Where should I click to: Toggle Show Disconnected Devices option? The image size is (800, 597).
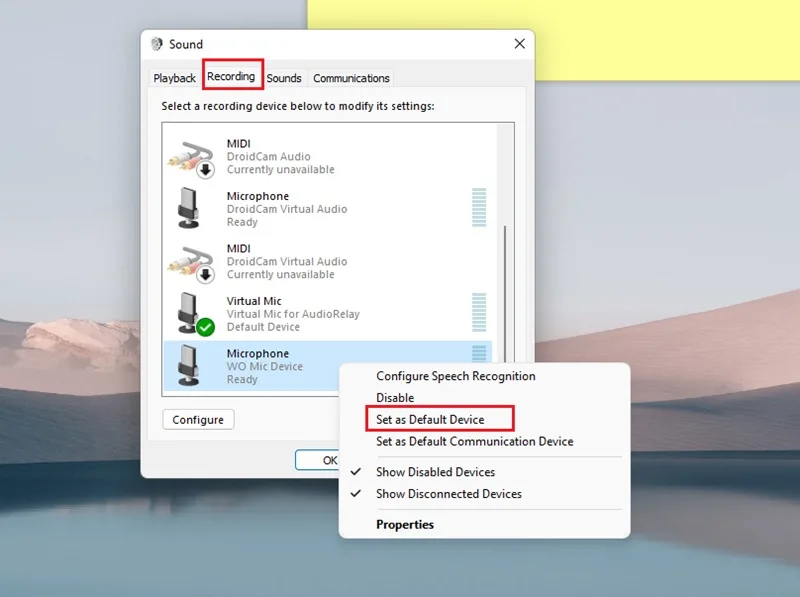[448, 494]
